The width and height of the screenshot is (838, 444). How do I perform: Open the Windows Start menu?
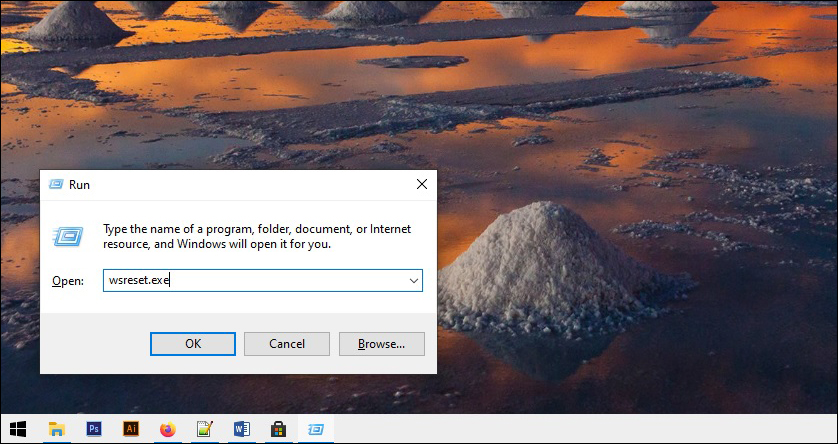pyautogui.click(x=17, y=429)
